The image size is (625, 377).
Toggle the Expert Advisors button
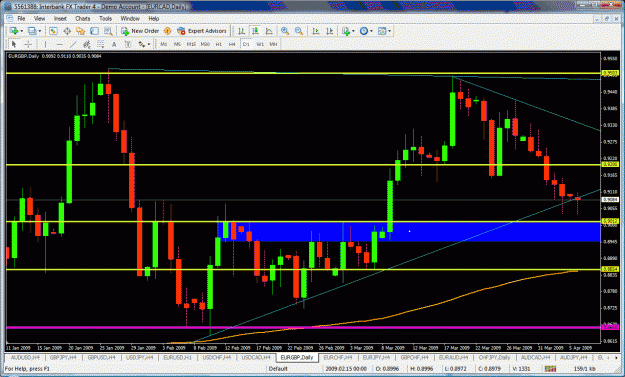202,31
